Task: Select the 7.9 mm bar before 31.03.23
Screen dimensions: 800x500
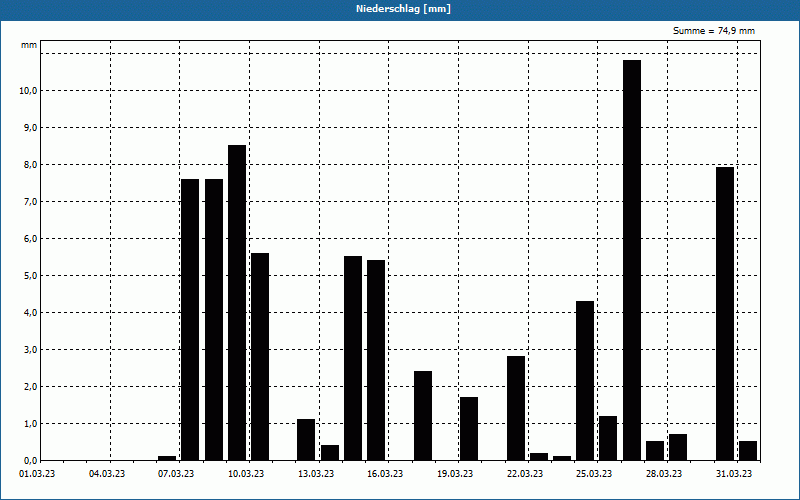Action: (x=724, y=314)
